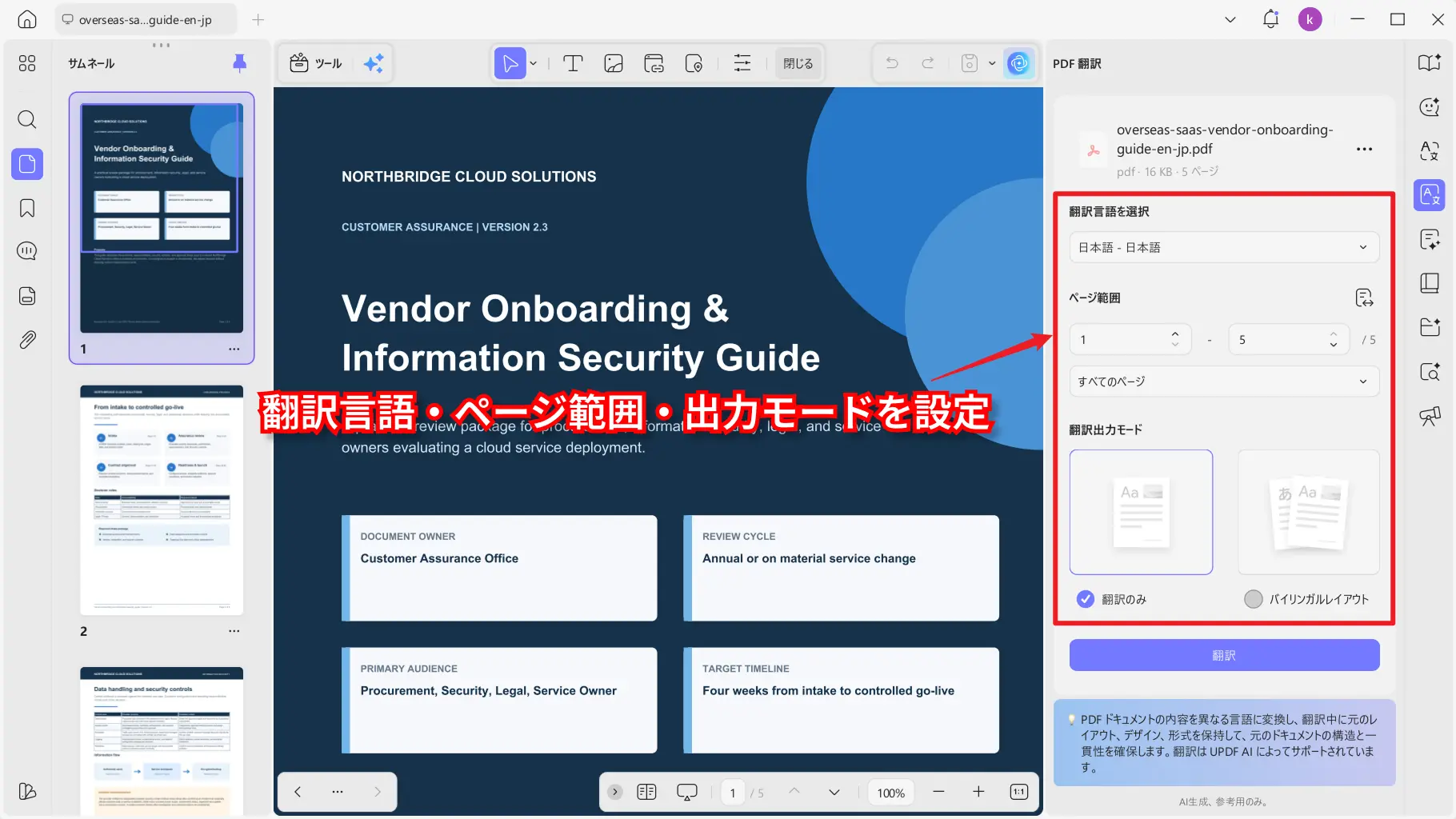The image size is (1456, 819).
Task: Open the comments panel icon
Action: 27,251
